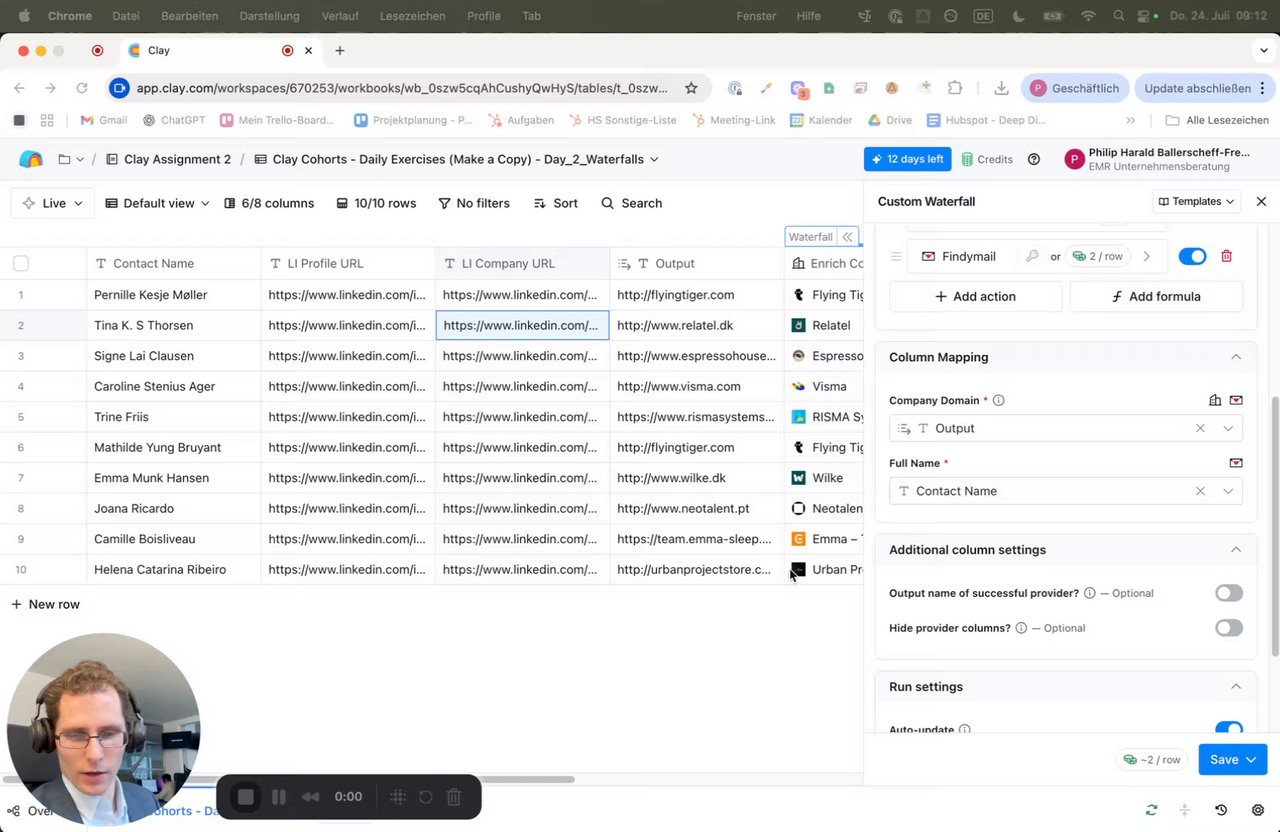Image resolution: width=1280 pixels, height=832 pixels.
Task: Open the Darstellung menu
Action: [269, 16]
